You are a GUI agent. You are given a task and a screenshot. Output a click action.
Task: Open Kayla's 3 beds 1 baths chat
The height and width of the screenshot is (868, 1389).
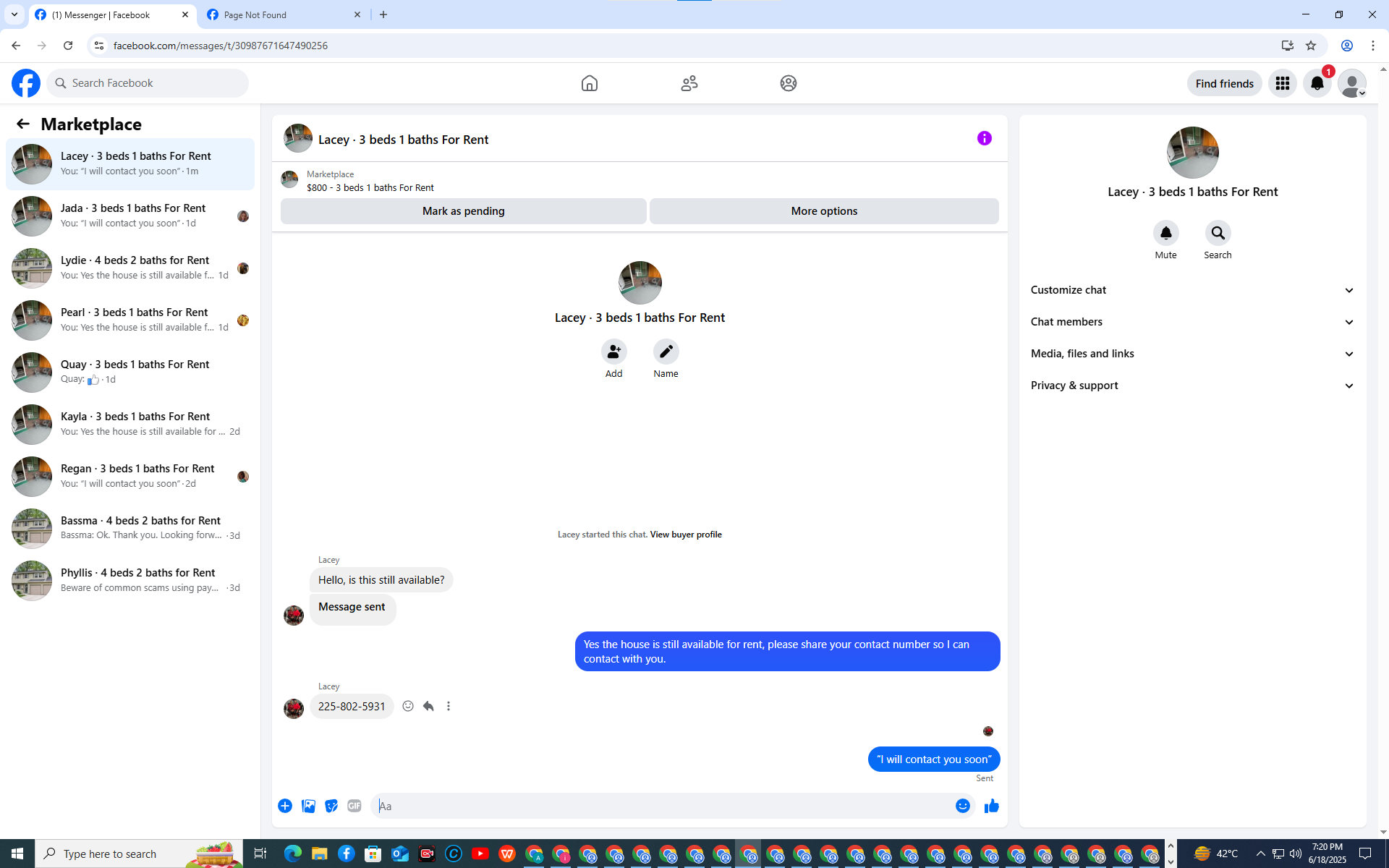point(130,424)
